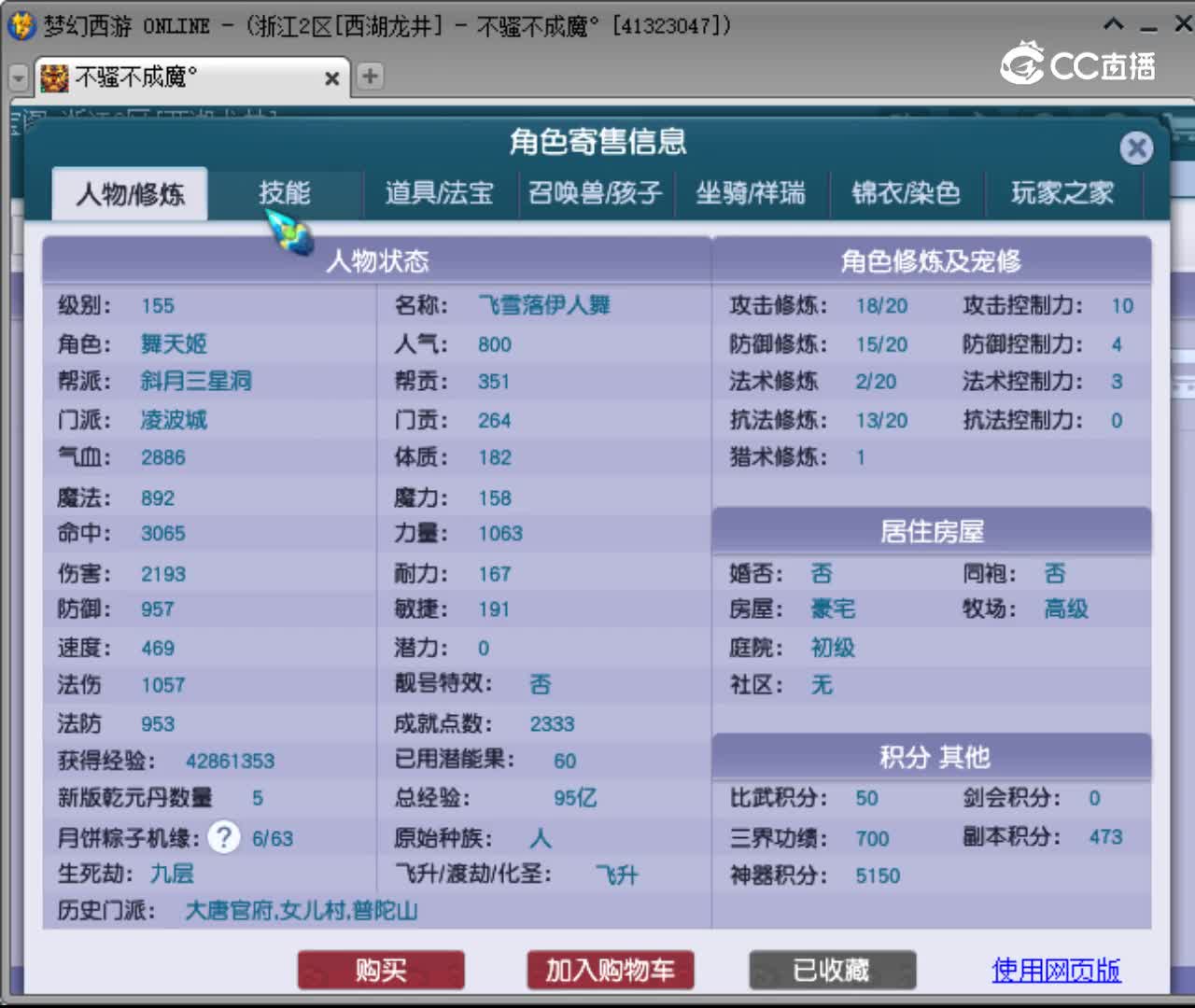Image resolution: width=1195 pixels, height=1008 pixels.
Task: Click the 积分 其他 section header
Action: pyautogui.click(x=932, y=757)
